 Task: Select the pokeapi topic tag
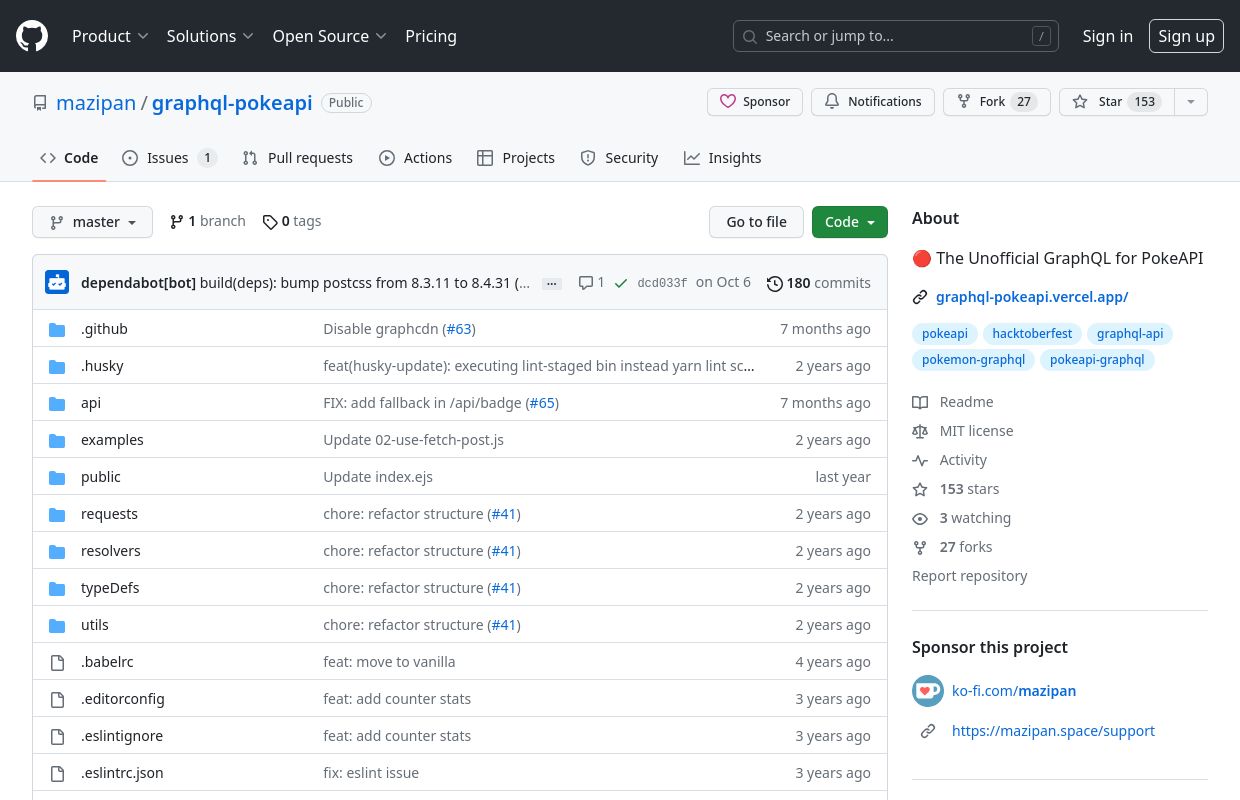pos(945,333)
